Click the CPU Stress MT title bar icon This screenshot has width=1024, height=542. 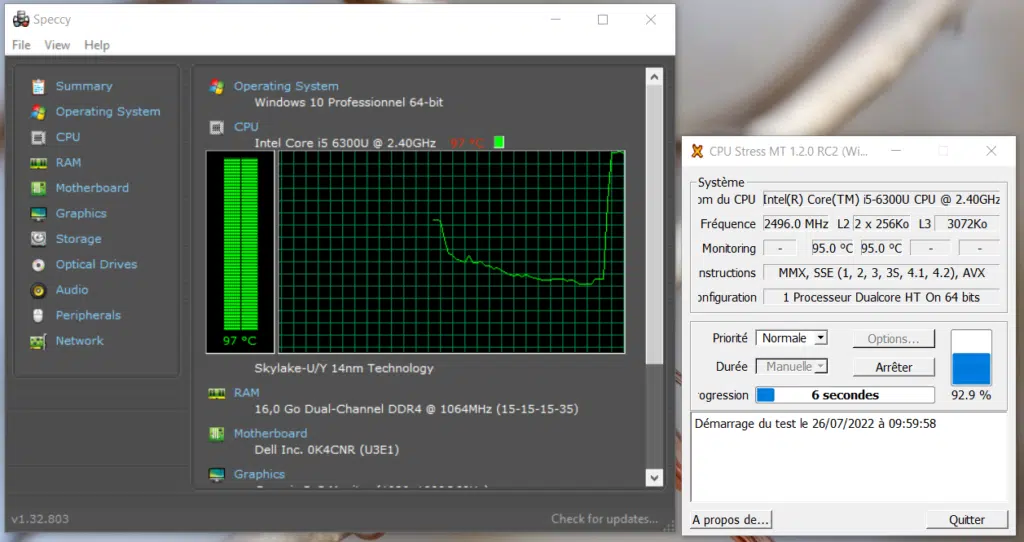pyautogui.click(x=697, y=151)
